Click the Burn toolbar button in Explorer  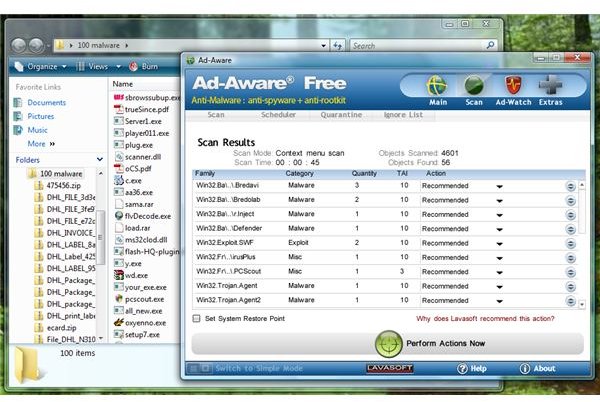(x=143, y=67)
